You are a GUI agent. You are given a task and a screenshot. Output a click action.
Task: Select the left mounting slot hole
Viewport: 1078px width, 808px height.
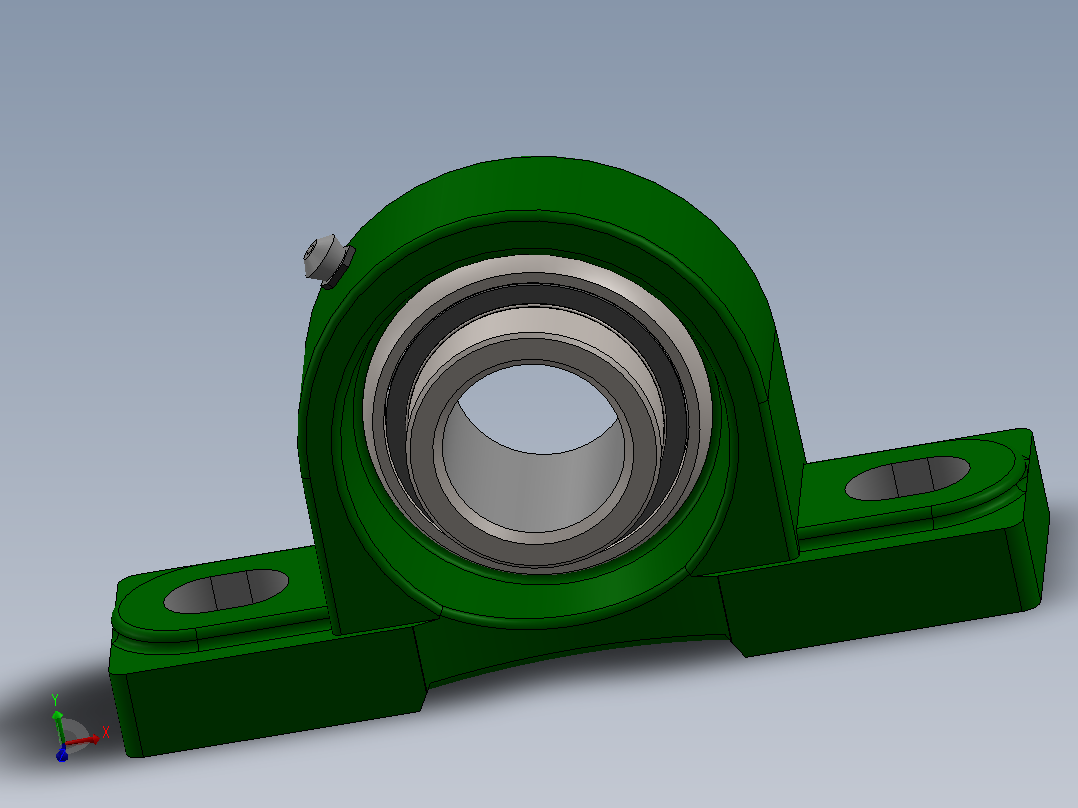[226, 591]
